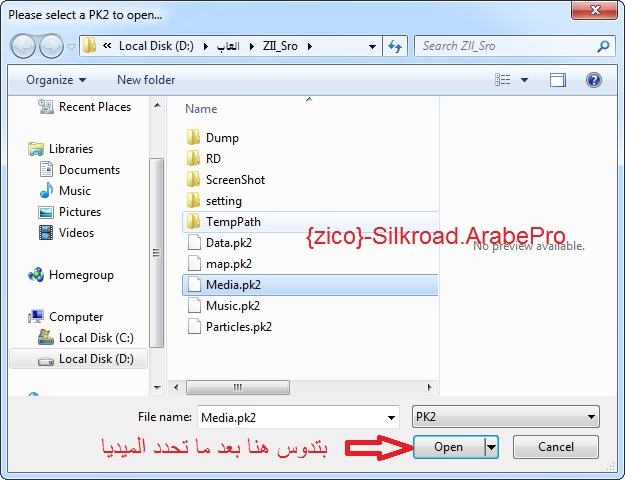Open the Organize menu
Screen dimensions: 625x480
point(56,80)
